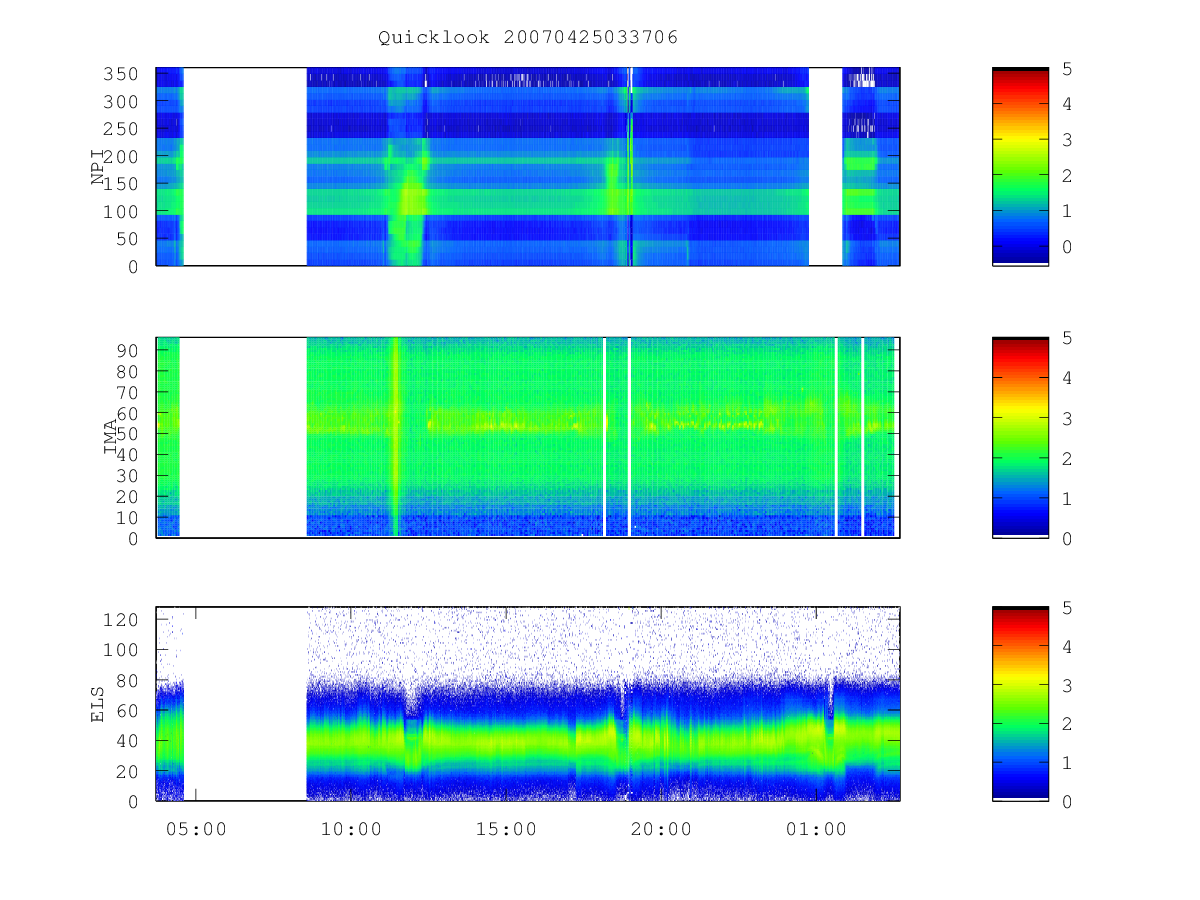Click the wide white data gap in NPI panel
The image size is (1200, 900).
click(x=245, y=167)
